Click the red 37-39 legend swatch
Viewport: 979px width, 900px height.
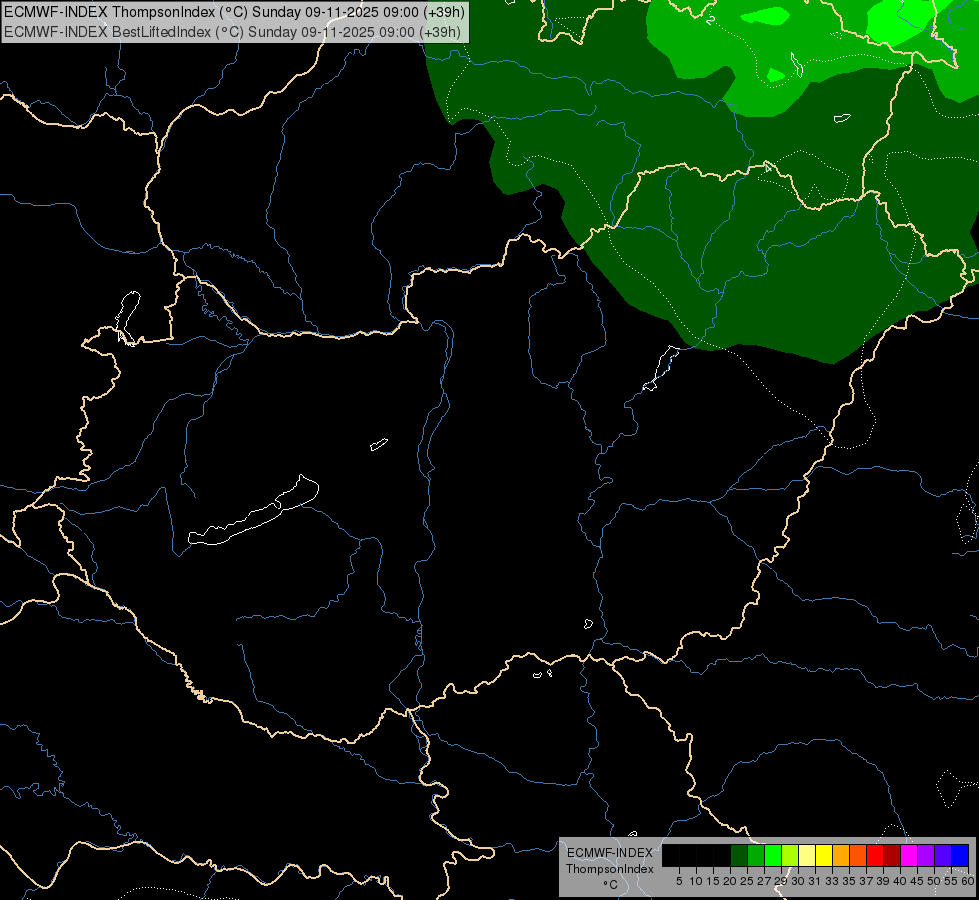click(875, 855)
